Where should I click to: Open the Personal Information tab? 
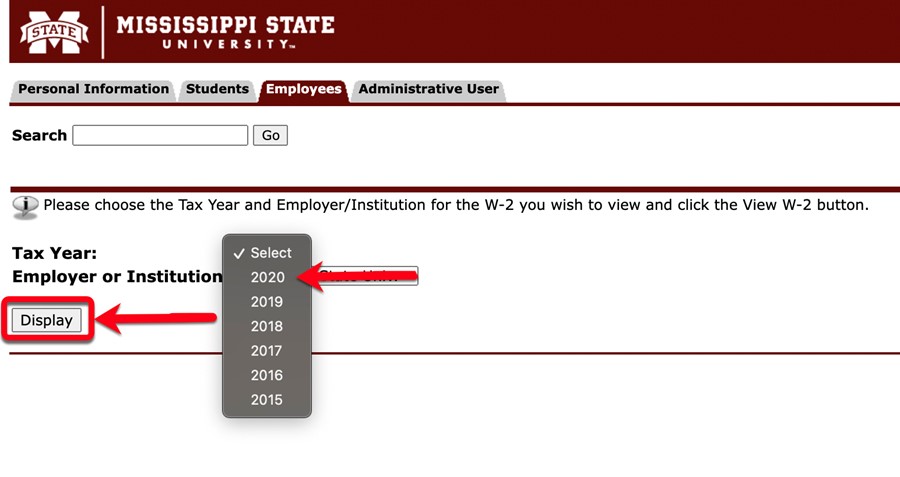93,89
